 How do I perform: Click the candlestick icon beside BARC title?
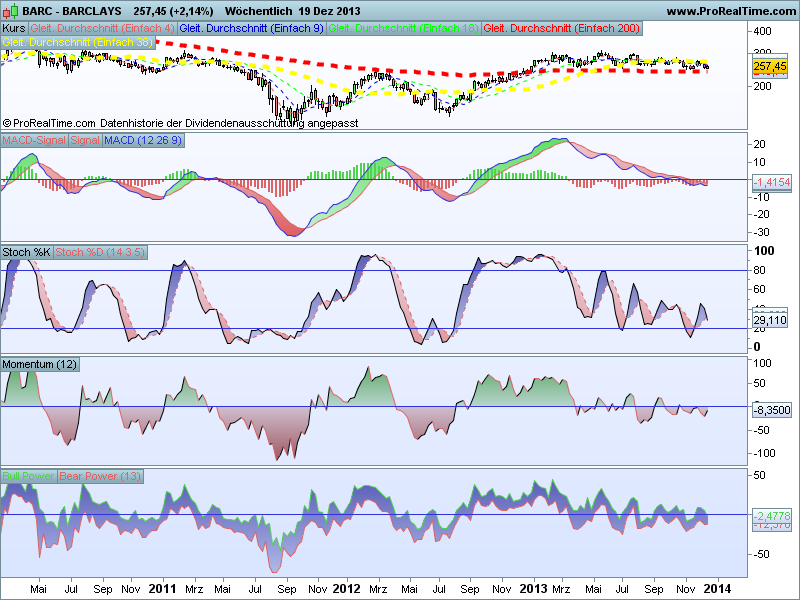point(11,10)
